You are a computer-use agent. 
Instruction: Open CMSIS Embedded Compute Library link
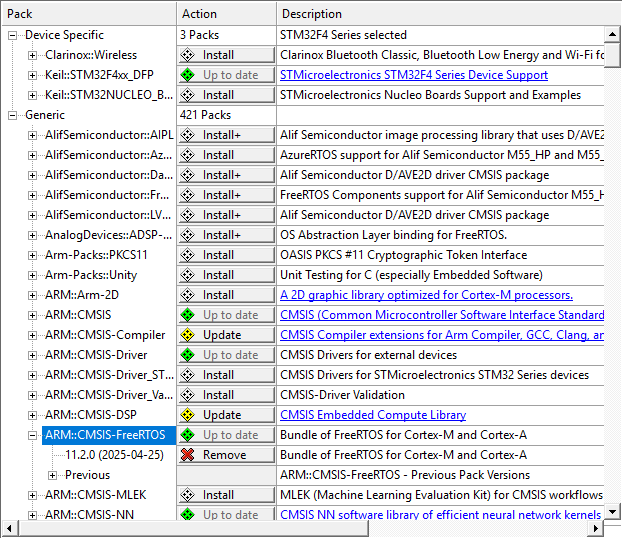373,415
